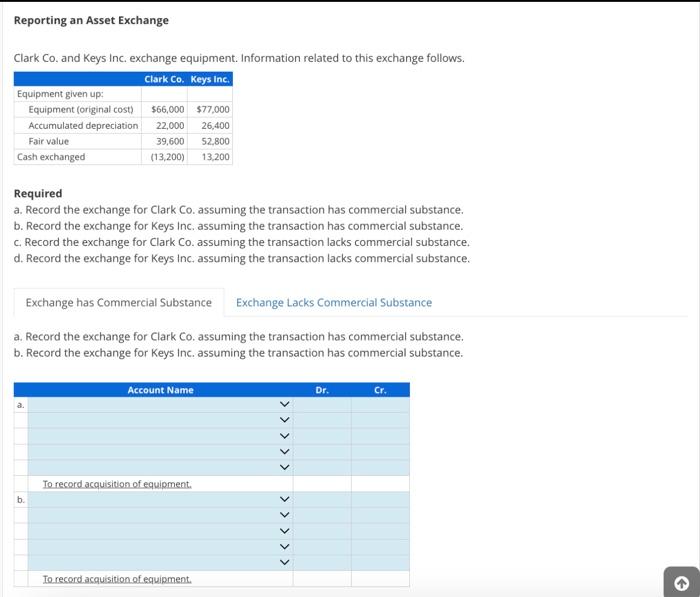
Task: Click Dr. field in first row of entry b
Action: point(322,499)
